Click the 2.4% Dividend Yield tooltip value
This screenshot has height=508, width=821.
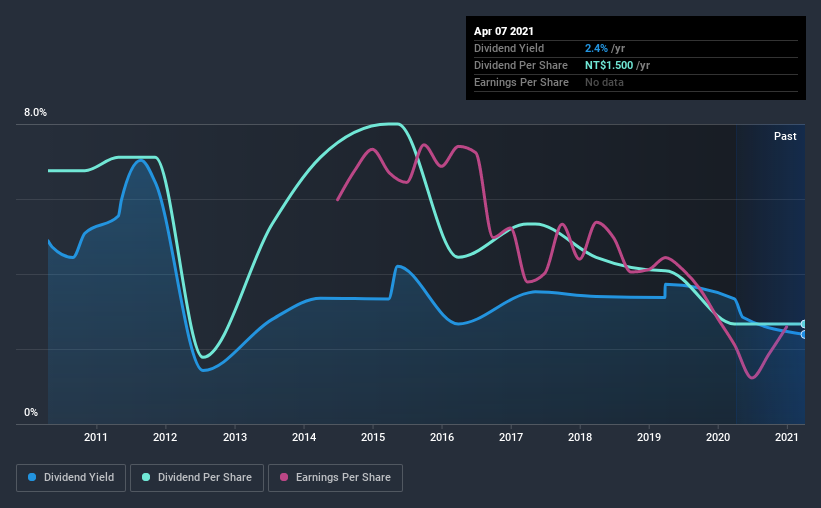pos(596,48)
